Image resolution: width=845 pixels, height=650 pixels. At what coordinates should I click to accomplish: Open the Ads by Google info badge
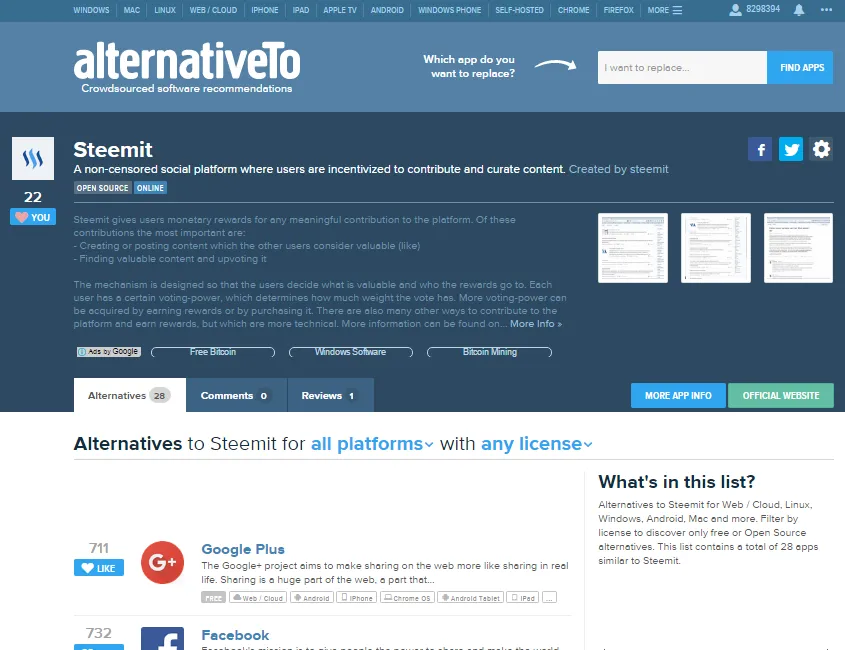coord(108,352)
